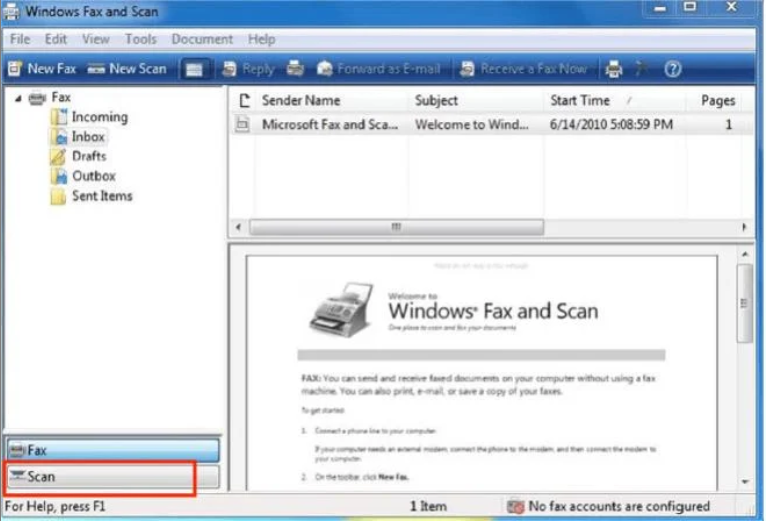Switch to Fax view at bottom
This screenshot has height=521, width=766.
point(113,450)
